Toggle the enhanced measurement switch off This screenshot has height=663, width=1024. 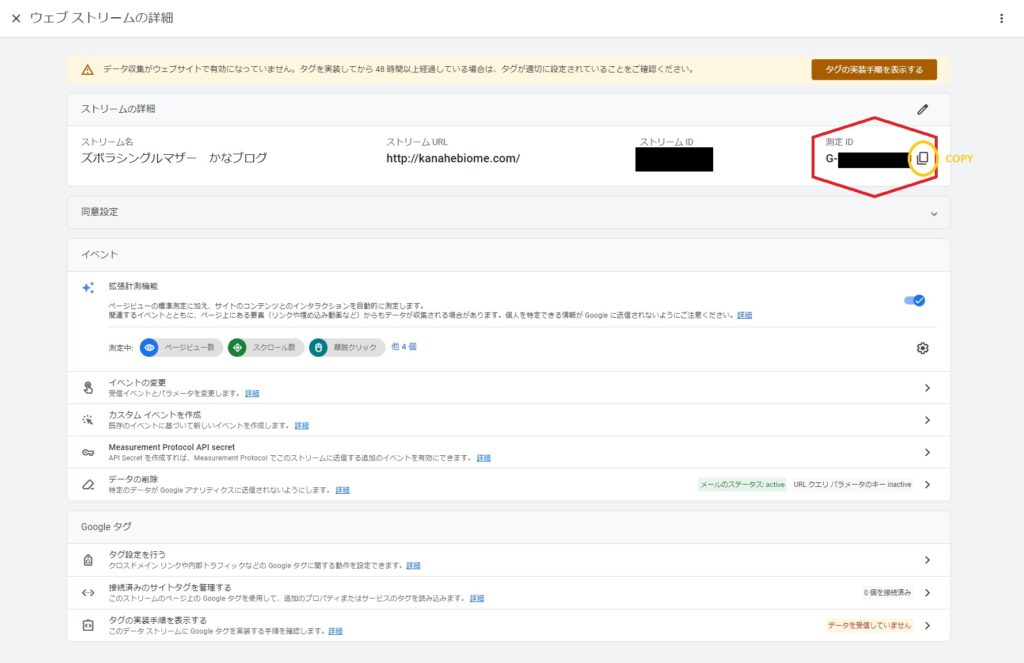pyautogui.click(x=914, y=300)
